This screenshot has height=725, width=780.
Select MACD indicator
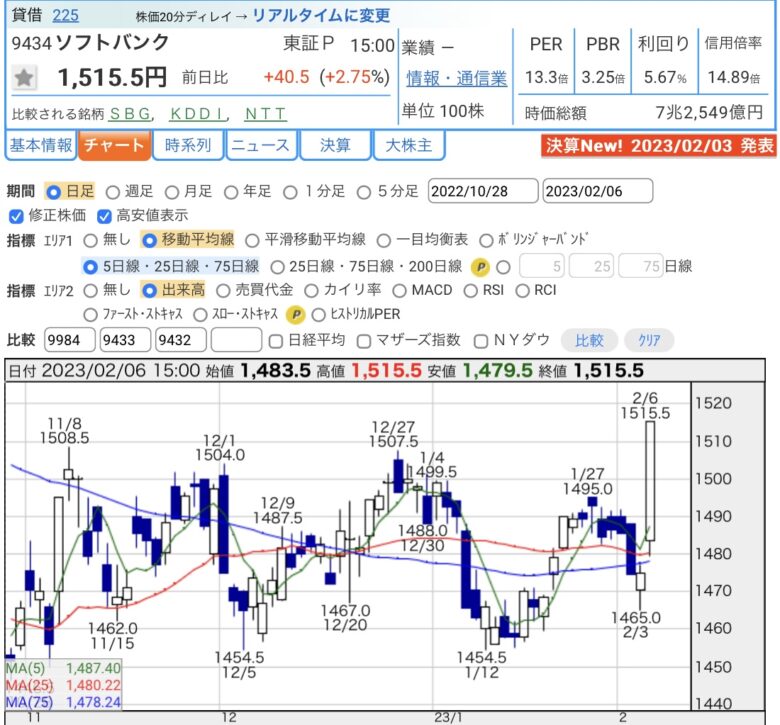point(399,291)
